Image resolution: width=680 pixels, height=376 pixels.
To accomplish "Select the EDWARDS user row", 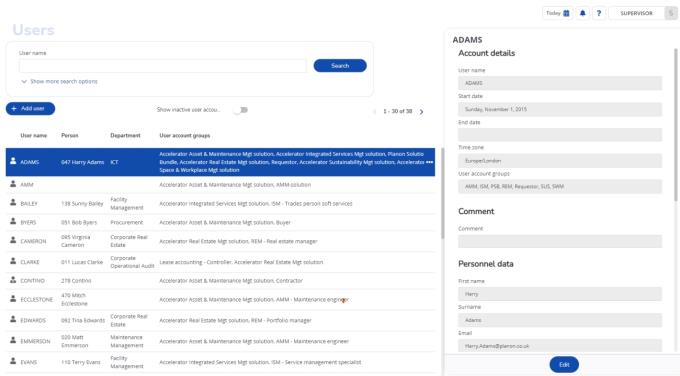I will (x=220, y=320).
